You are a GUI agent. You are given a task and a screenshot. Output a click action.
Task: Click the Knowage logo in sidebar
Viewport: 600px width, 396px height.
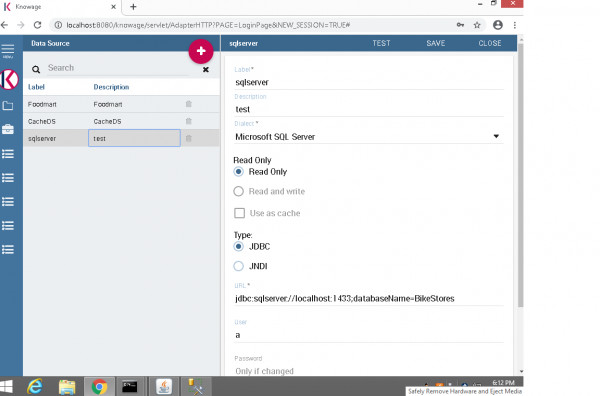point(9,80)
